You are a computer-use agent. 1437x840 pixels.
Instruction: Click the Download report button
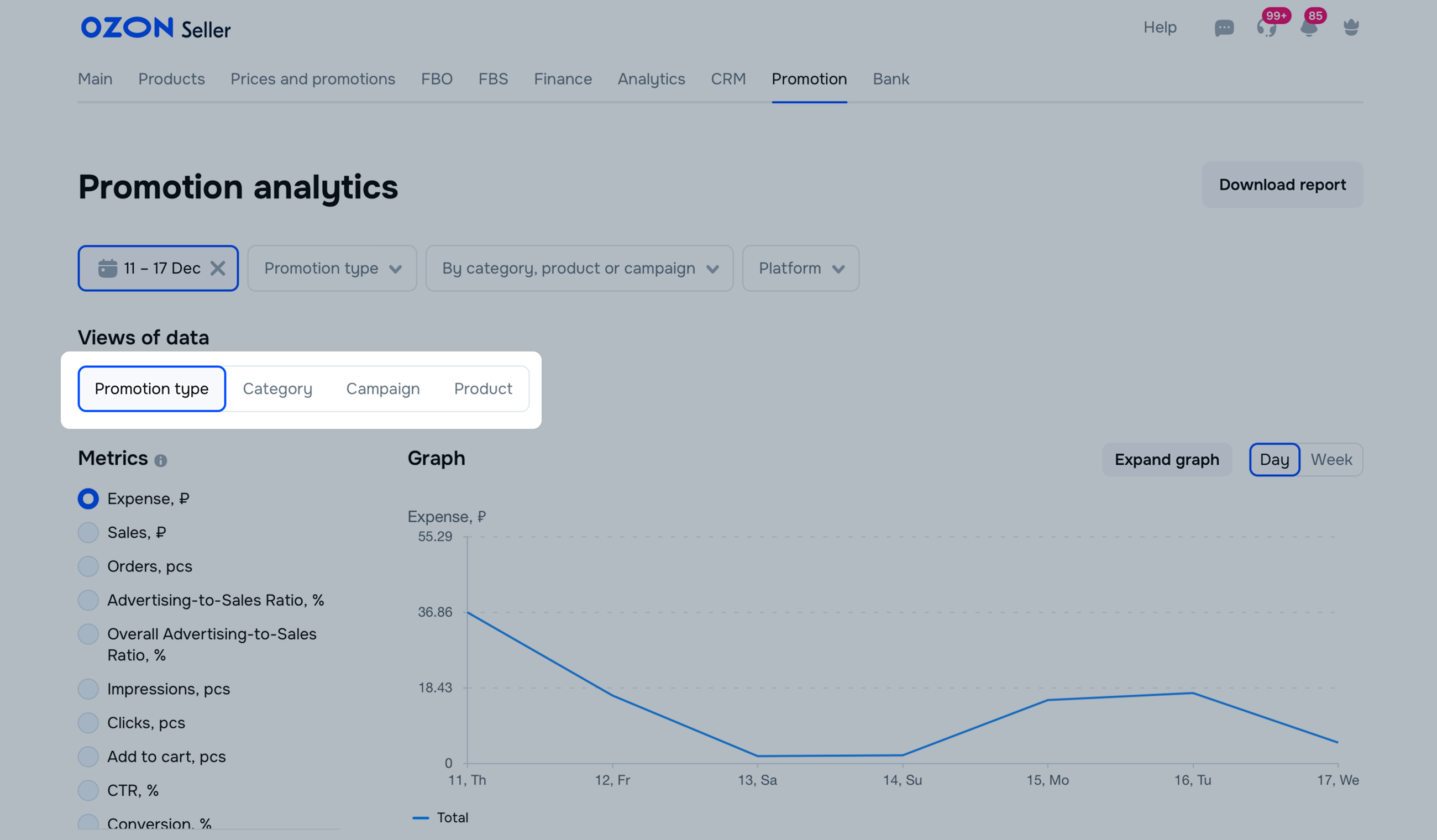(x=1282, y=185)
